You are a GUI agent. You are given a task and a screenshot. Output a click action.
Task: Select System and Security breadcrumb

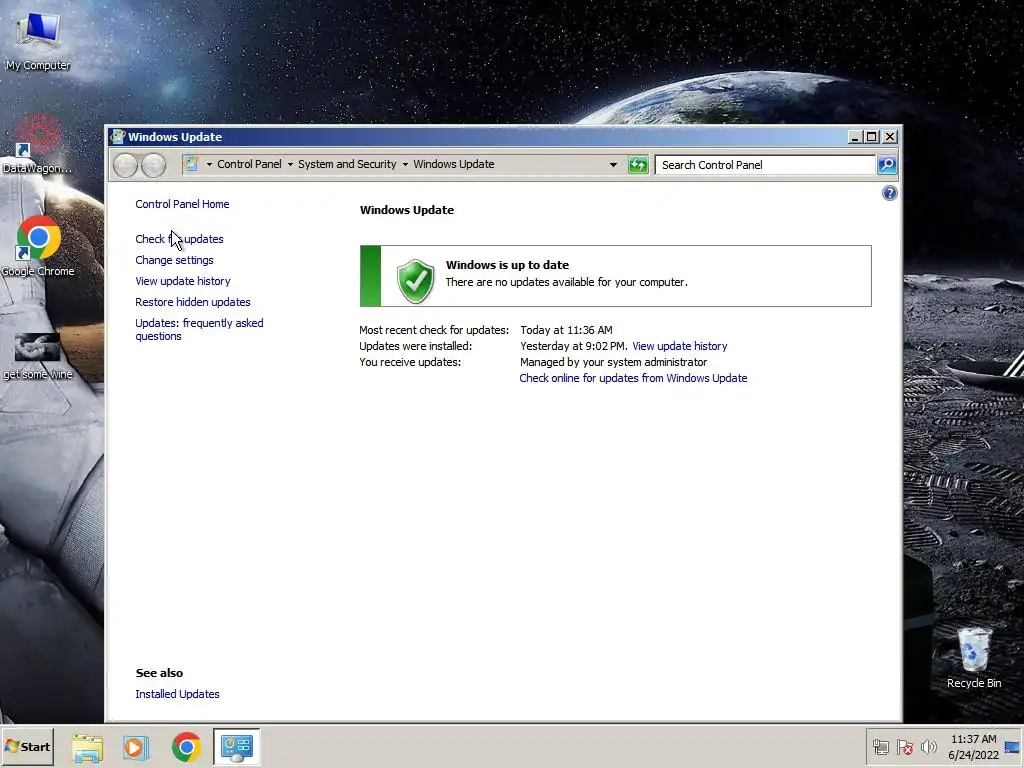(347, 165)
